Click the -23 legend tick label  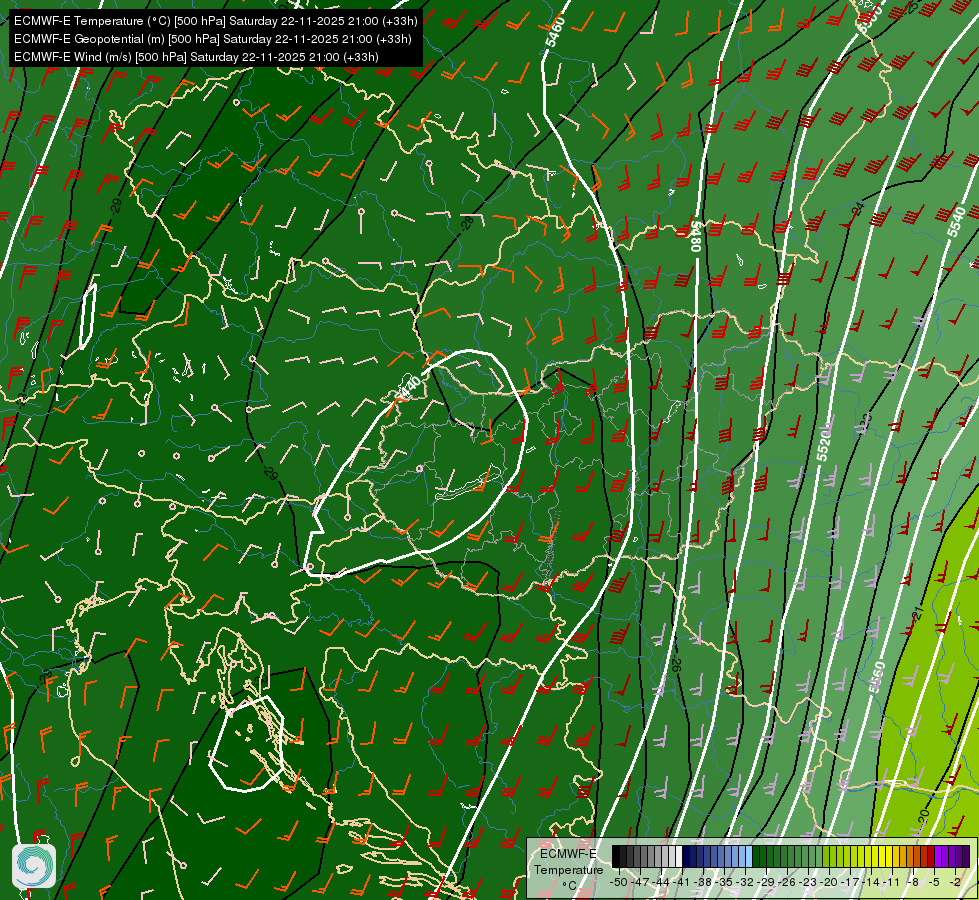(809, 883)
